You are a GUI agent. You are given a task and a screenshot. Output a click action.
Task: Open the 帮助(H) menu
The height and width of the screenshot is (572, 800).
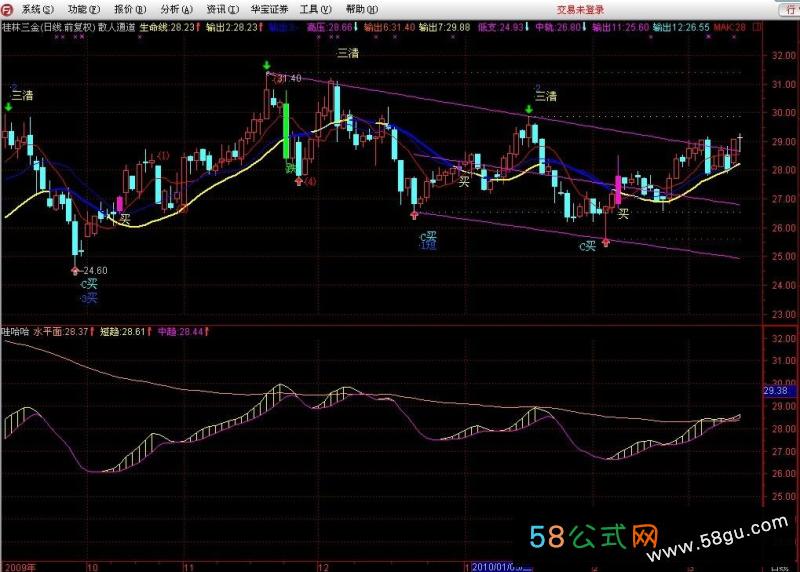[362, 9]
